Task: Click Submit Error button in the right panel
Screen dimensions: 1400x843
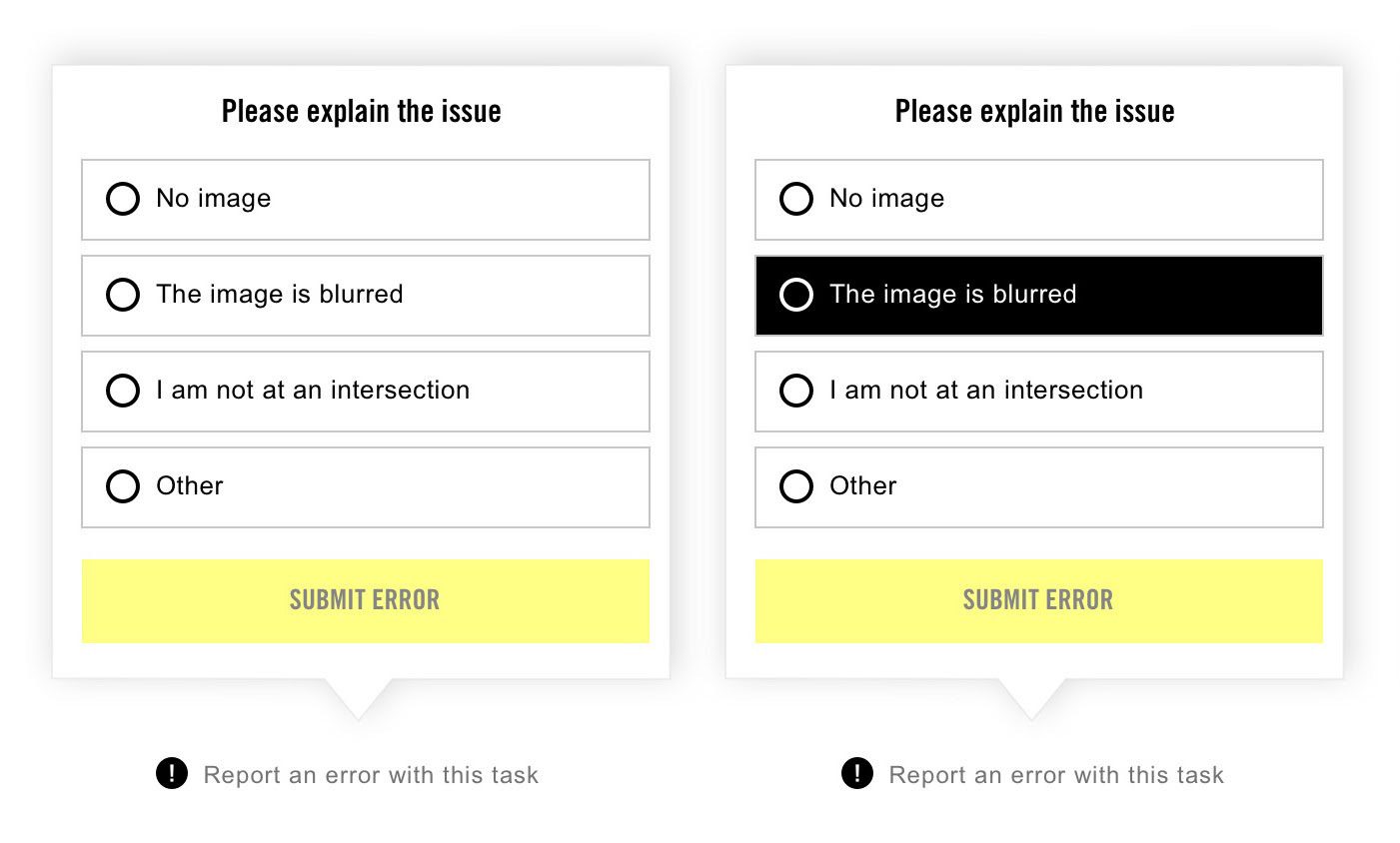Action: coord(1039,600)
